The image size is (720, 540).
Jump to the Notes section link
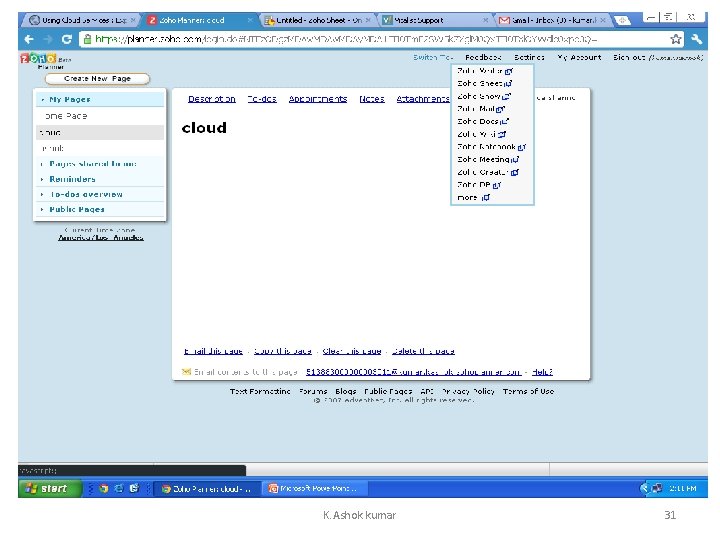[372, 99]
